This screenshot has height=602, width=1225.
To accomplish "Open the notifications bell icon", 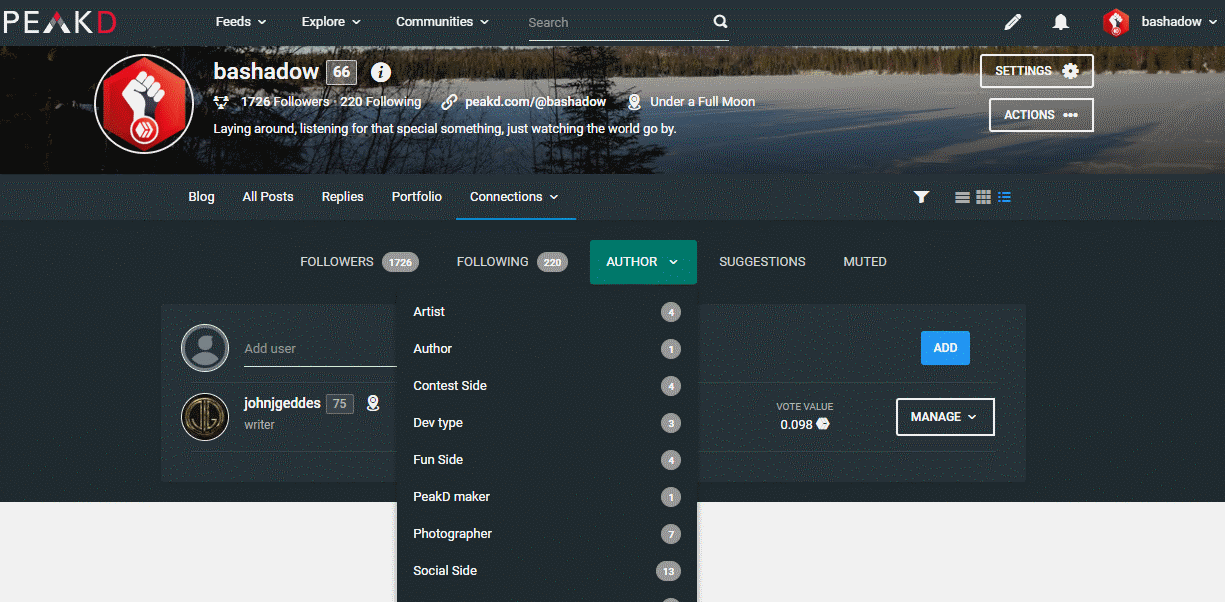I will coord(1061,22).
